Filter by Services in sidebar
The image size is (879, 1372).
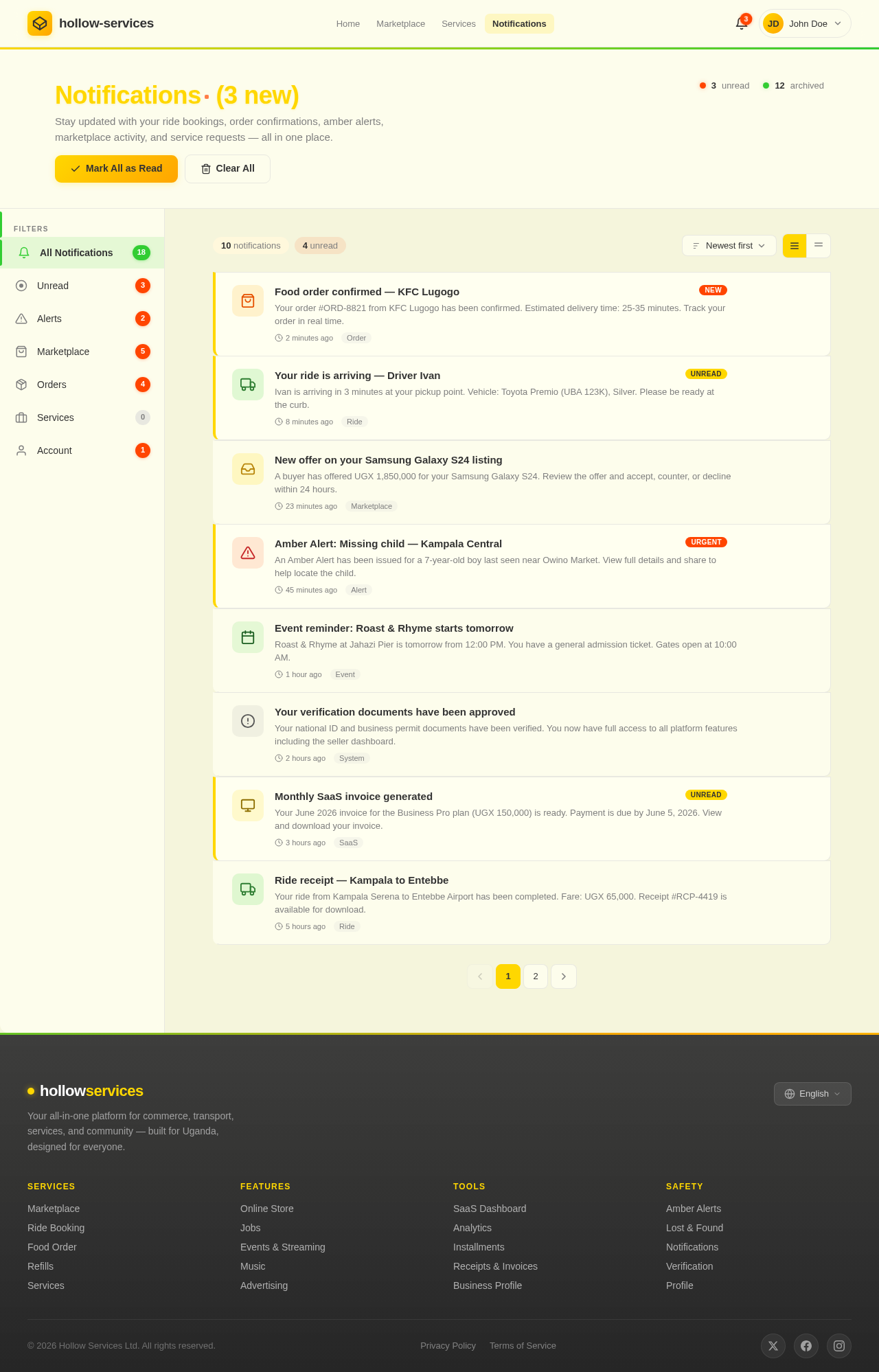[82, 418]
